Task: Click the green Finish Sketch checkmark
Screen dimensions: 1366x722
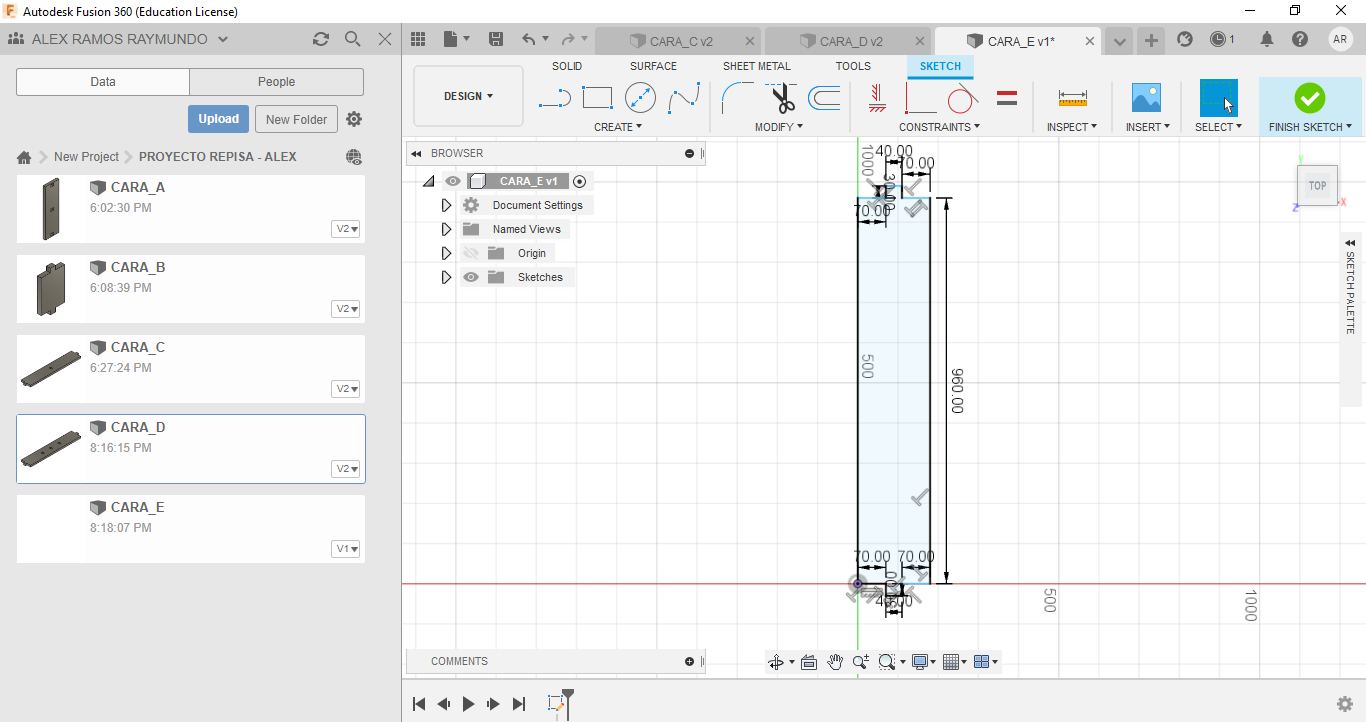Action: tap(1309, 98)
